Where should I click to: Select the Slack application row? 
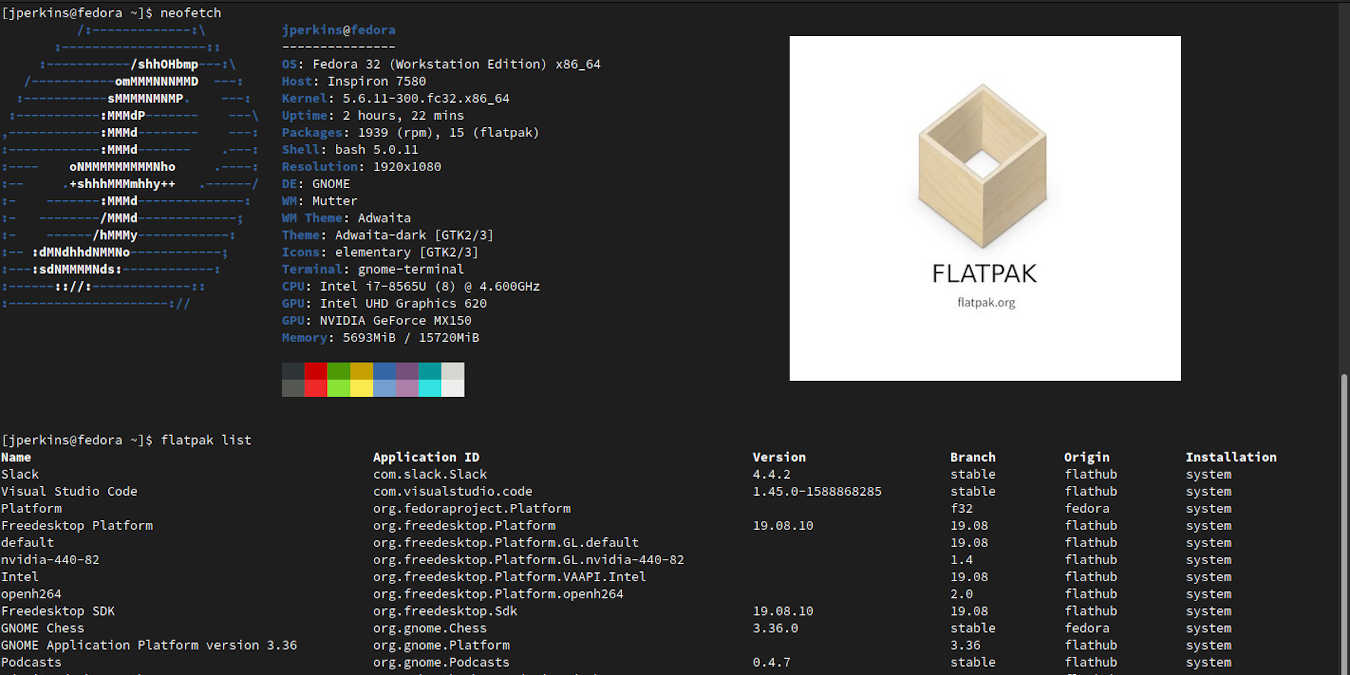click(20, 473)
